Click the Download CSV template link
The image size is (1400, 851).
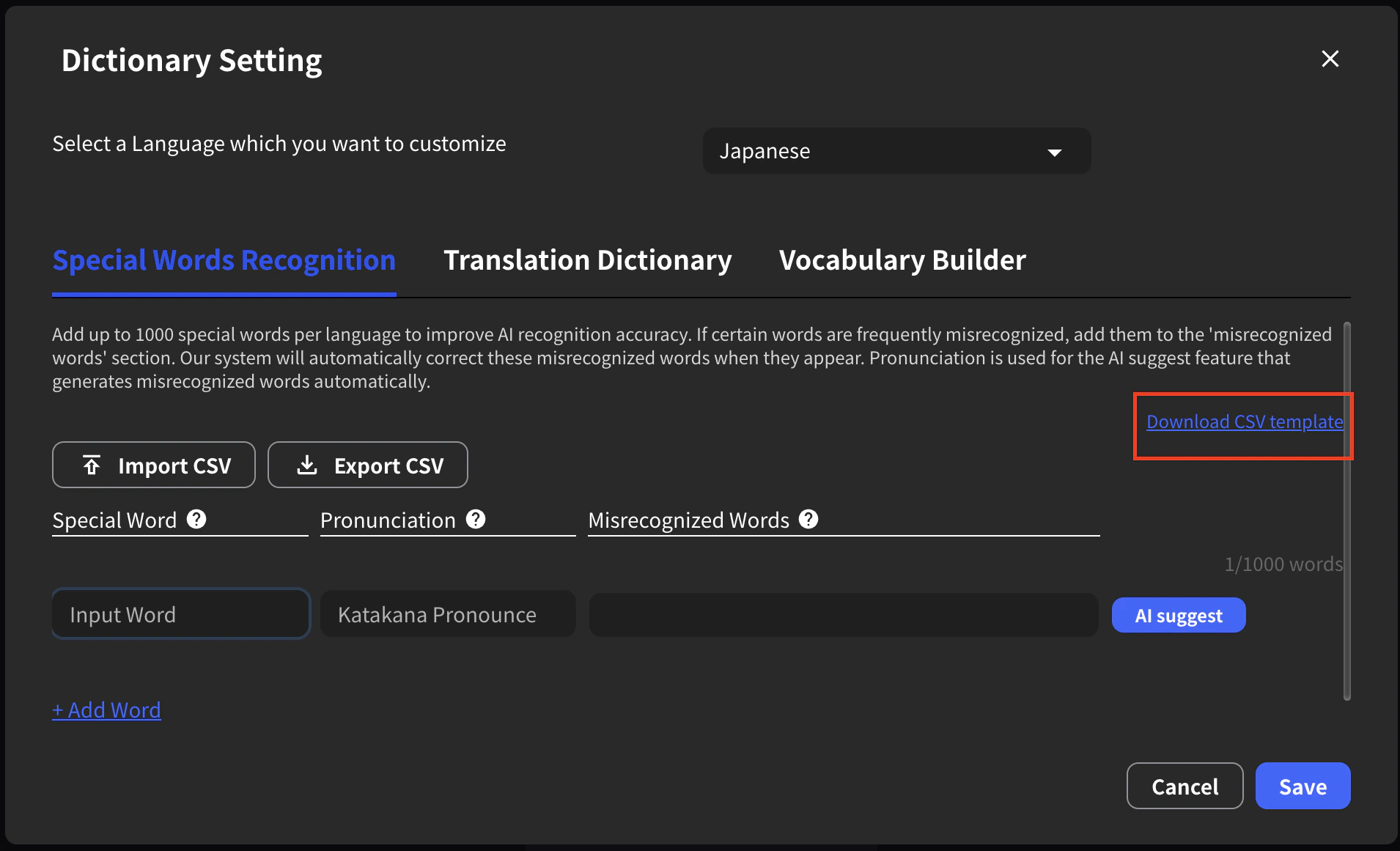(x=1244, y=422)
